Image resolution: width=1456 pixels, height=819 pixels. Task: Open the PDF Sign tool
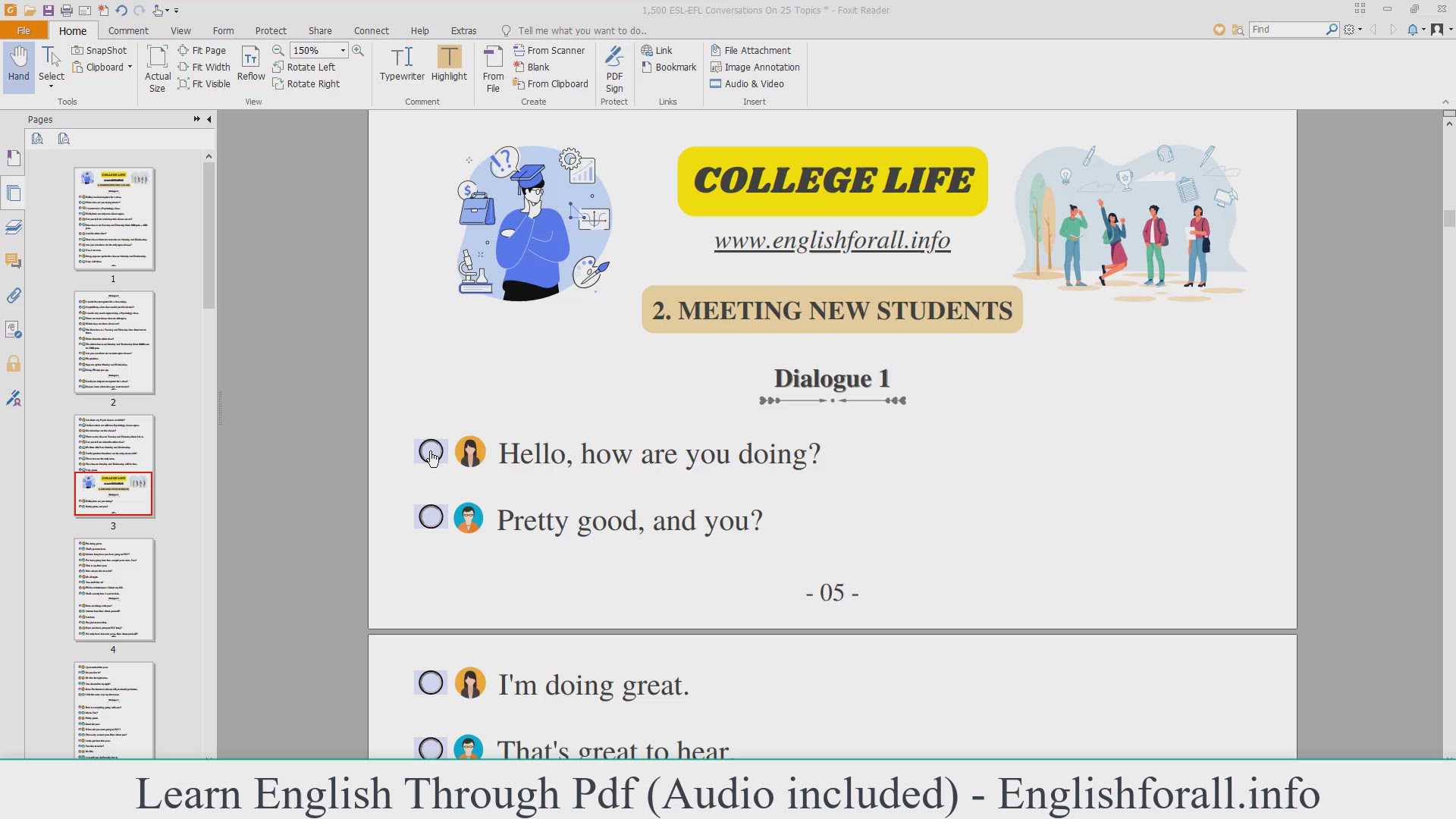click(x=614, y=68)
